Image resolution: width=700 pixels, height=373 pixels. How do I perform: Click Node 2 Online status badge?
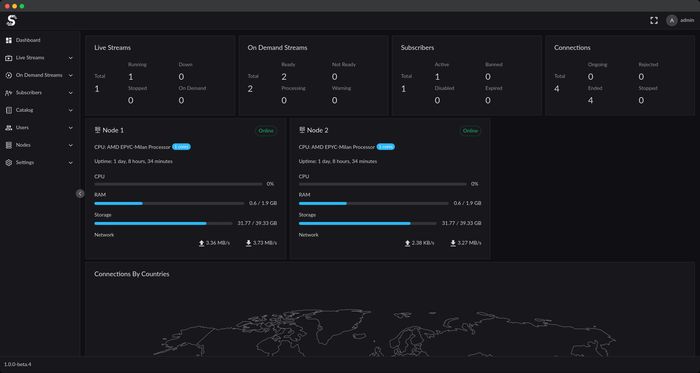click(471, 131)
